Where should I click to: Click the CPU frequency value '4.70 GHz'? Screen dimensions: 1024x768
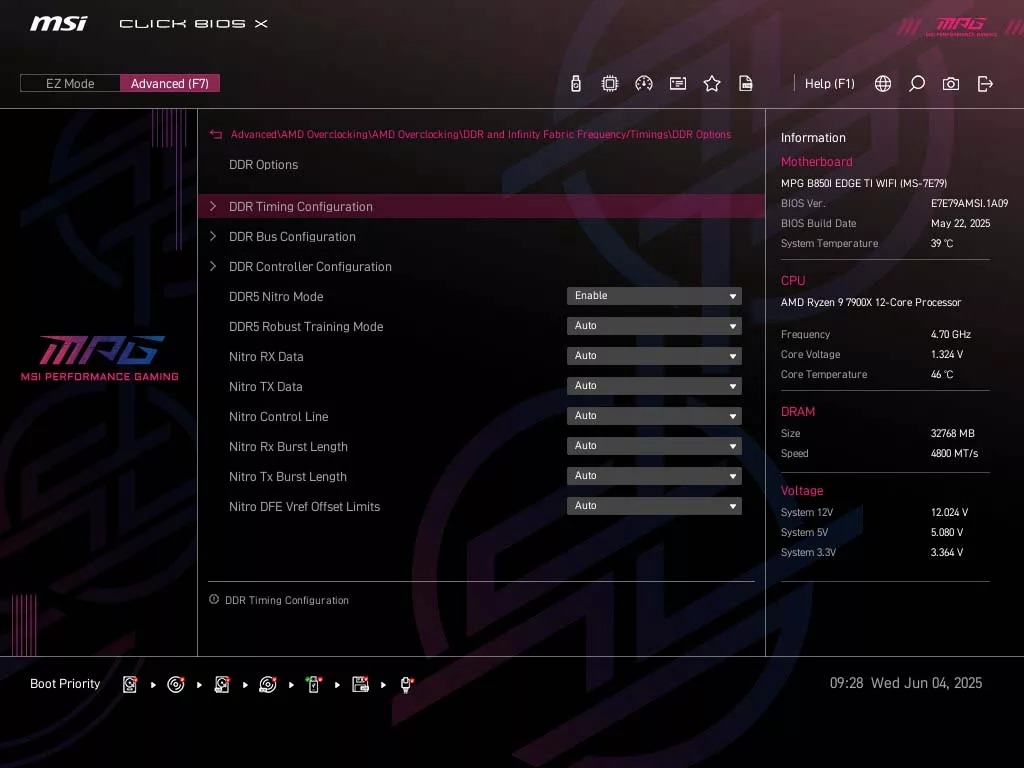(951, 334)
